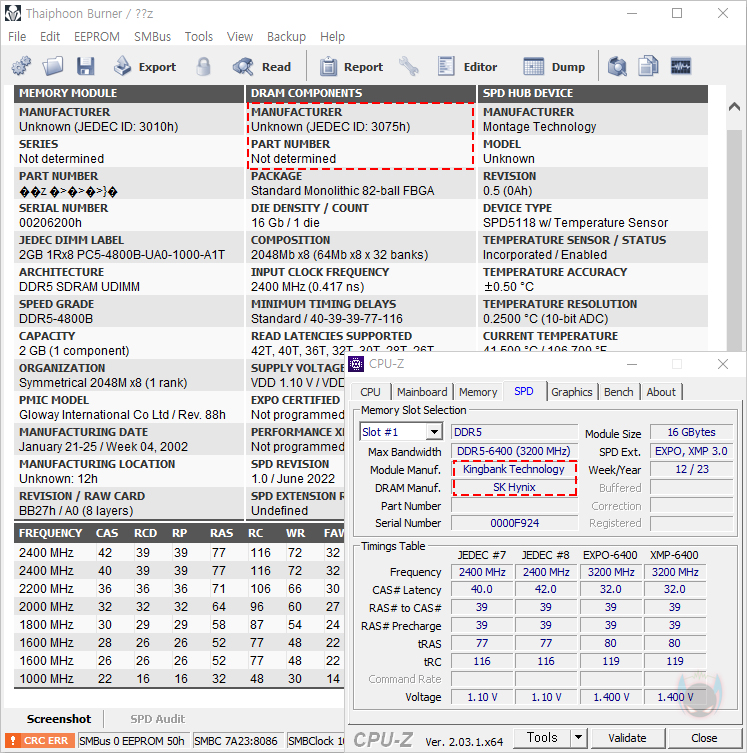Image resolution: width=747 pixels, height=753 pixels.
Task: Switch to the About tab in CPU-Z
Action: (661, 392)
